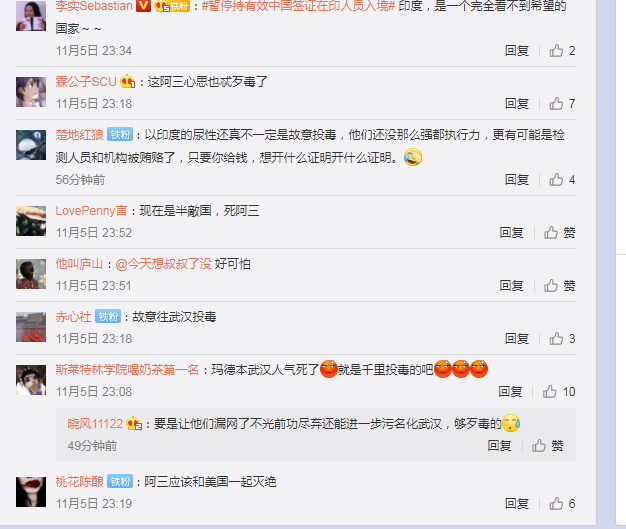The height and width of the screenshot is (529, 626).
Task: Reply to 晓风11122's nested comment
Action: click(499, 446)
